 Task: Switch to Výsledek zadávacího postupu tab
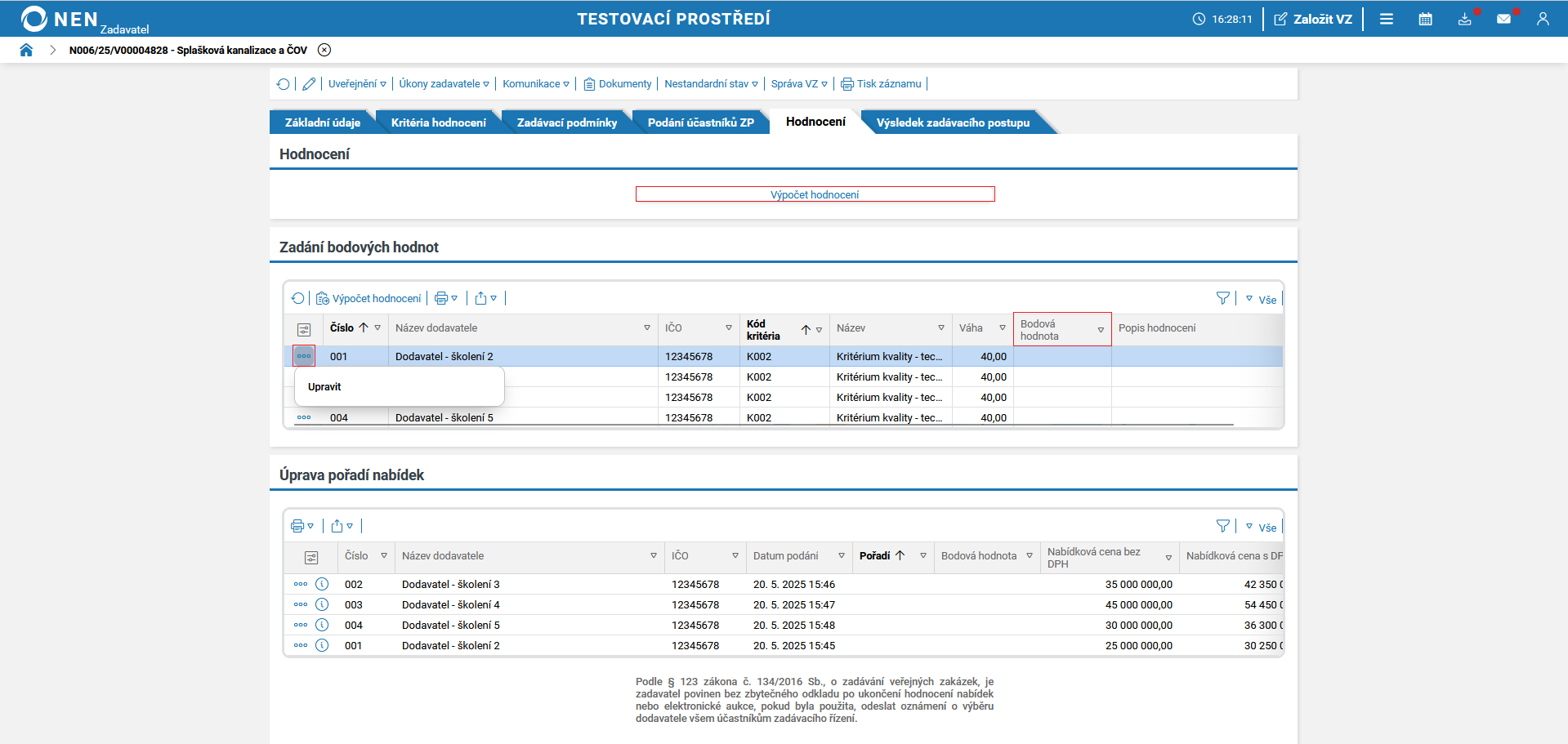(x=953, y=123)
